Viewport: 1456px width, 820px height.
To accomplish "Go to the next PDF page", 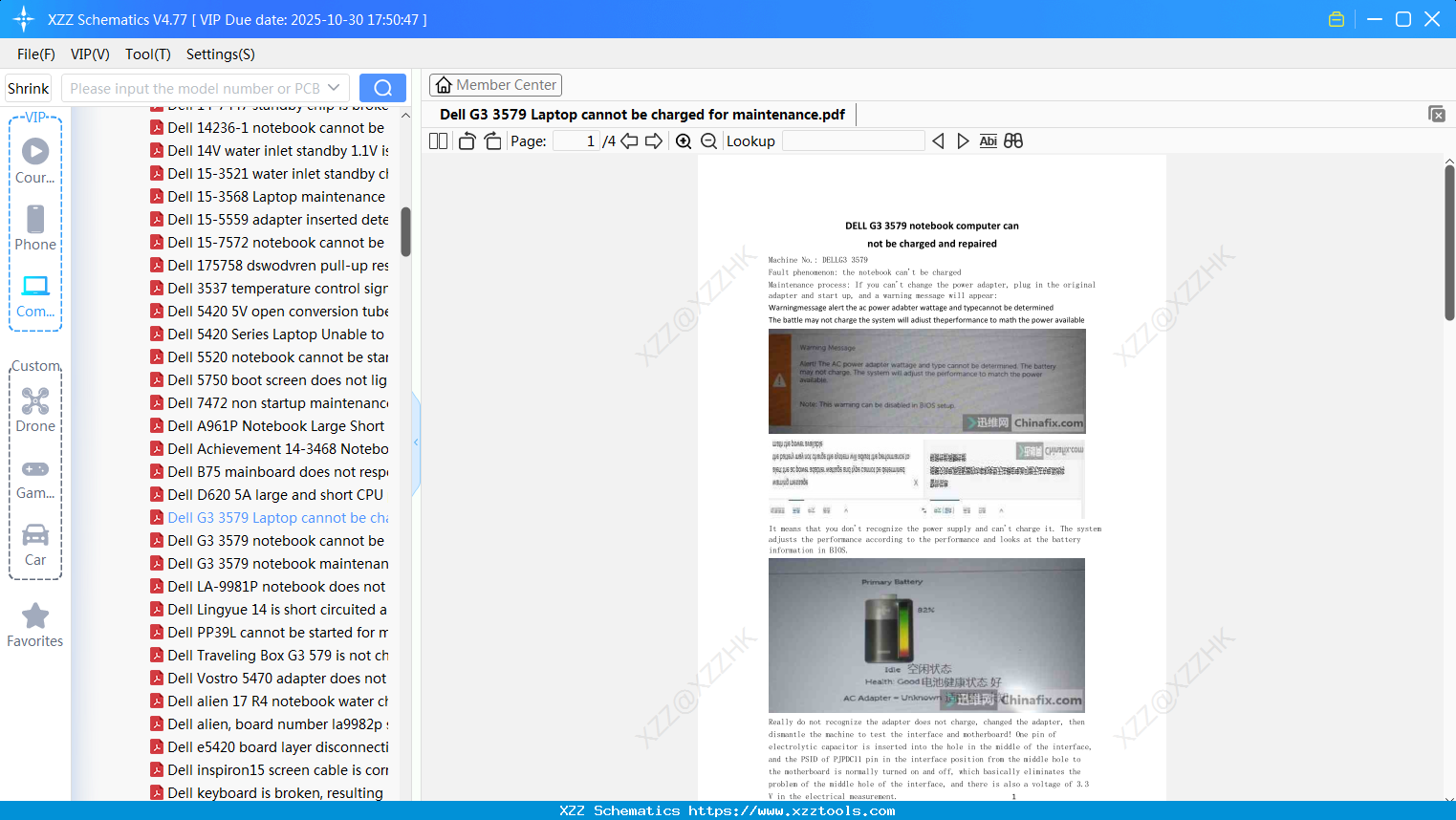I will [654, 141].
